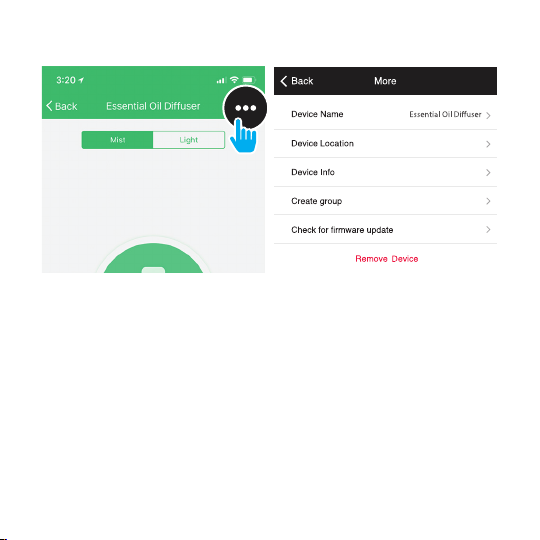Open Device Name chevron arrow
540x540 pixels.
(488, 115)
